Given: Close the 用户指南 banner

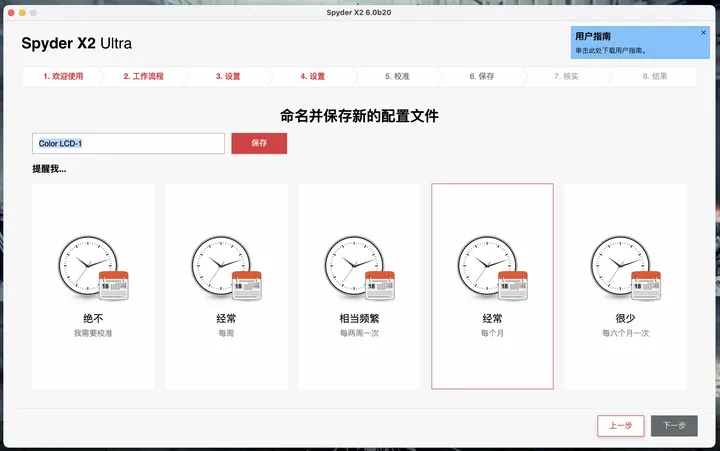Looking at the screenshot, I should [703, 33].
